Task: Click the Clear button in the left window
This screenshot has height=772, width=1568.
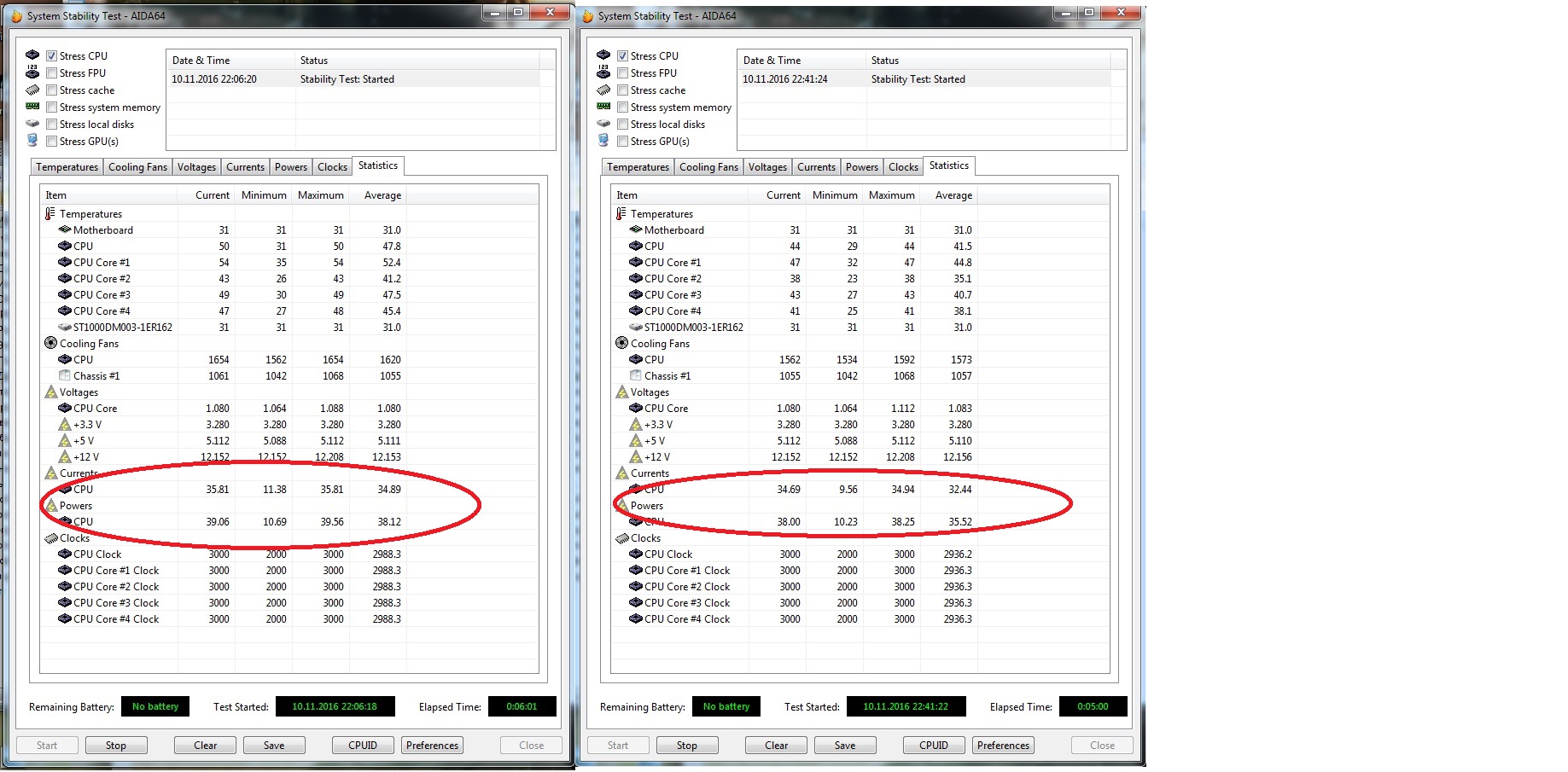Action: (x=206, y=746)
